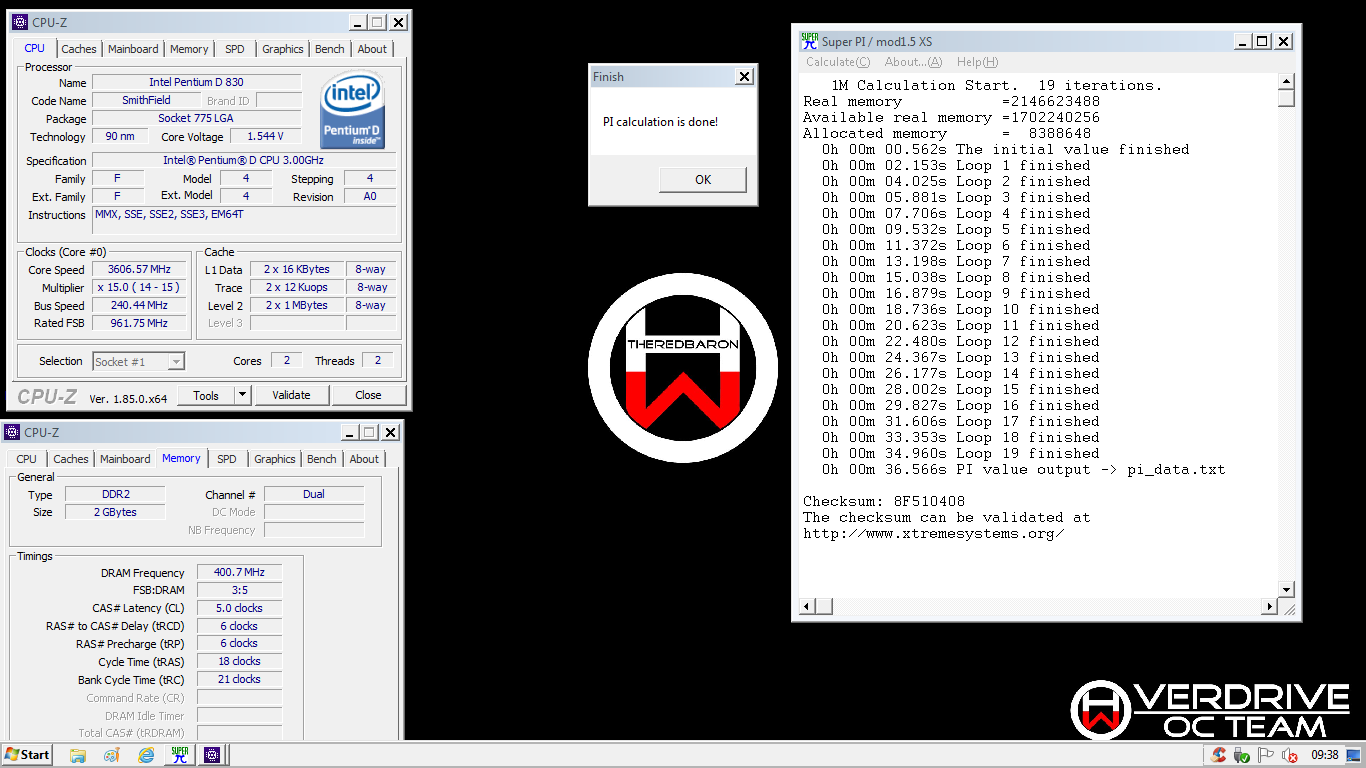The height and width of the screenshot is (768, 1366).
Task: Open SPD tab in top CPU-Z window
Action: [234, 49]
